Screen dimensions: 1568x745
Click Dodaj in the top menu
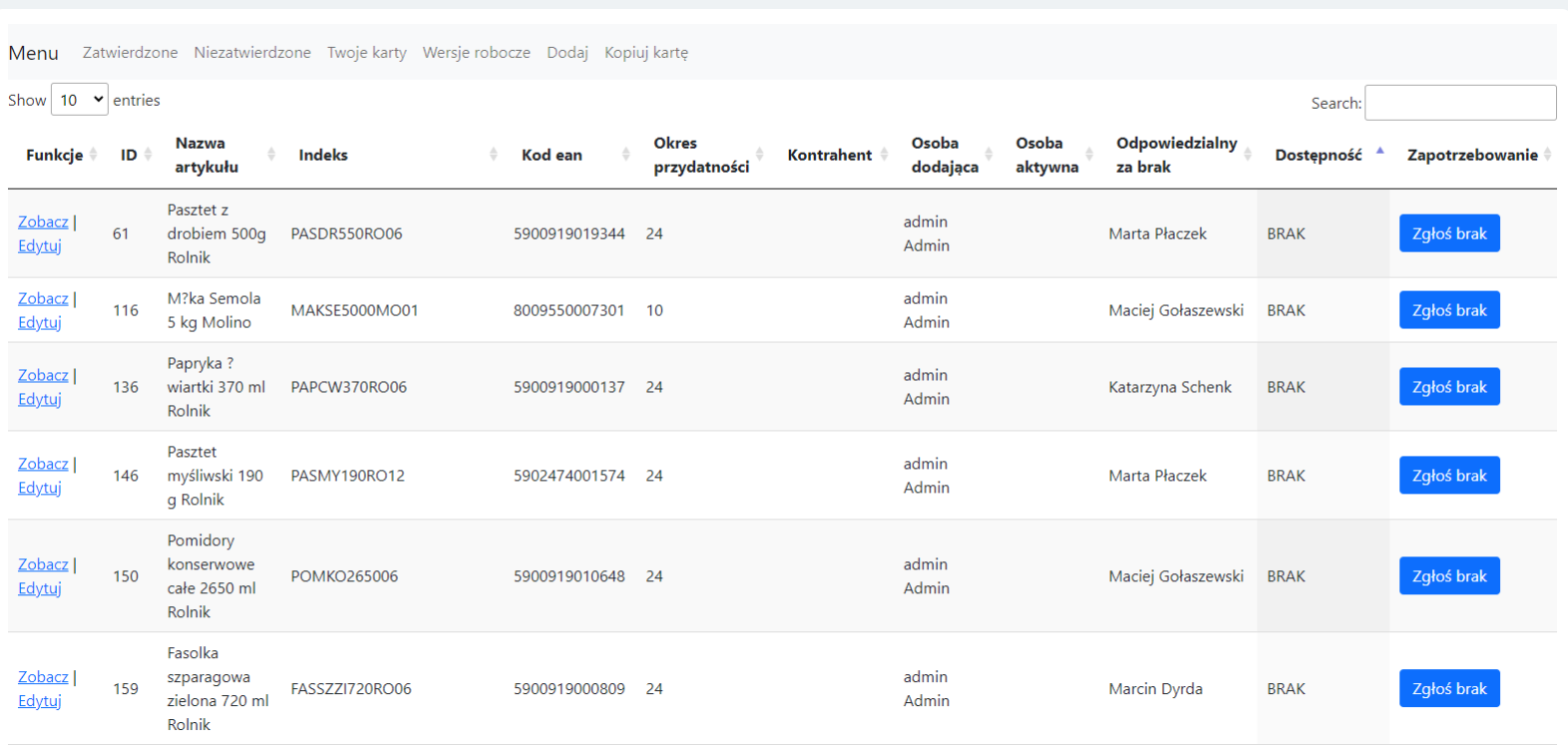[568, 52]
